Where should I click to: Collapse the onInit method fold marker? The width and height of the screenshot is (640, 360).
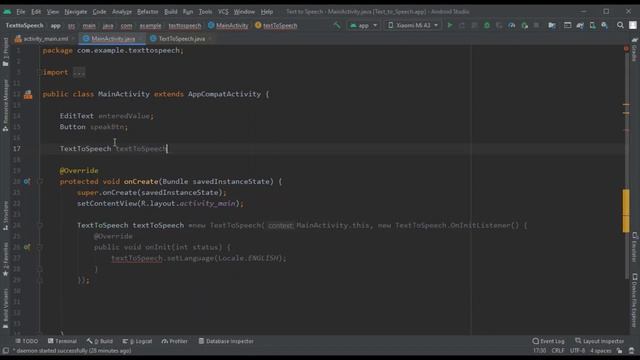point(40,247)
